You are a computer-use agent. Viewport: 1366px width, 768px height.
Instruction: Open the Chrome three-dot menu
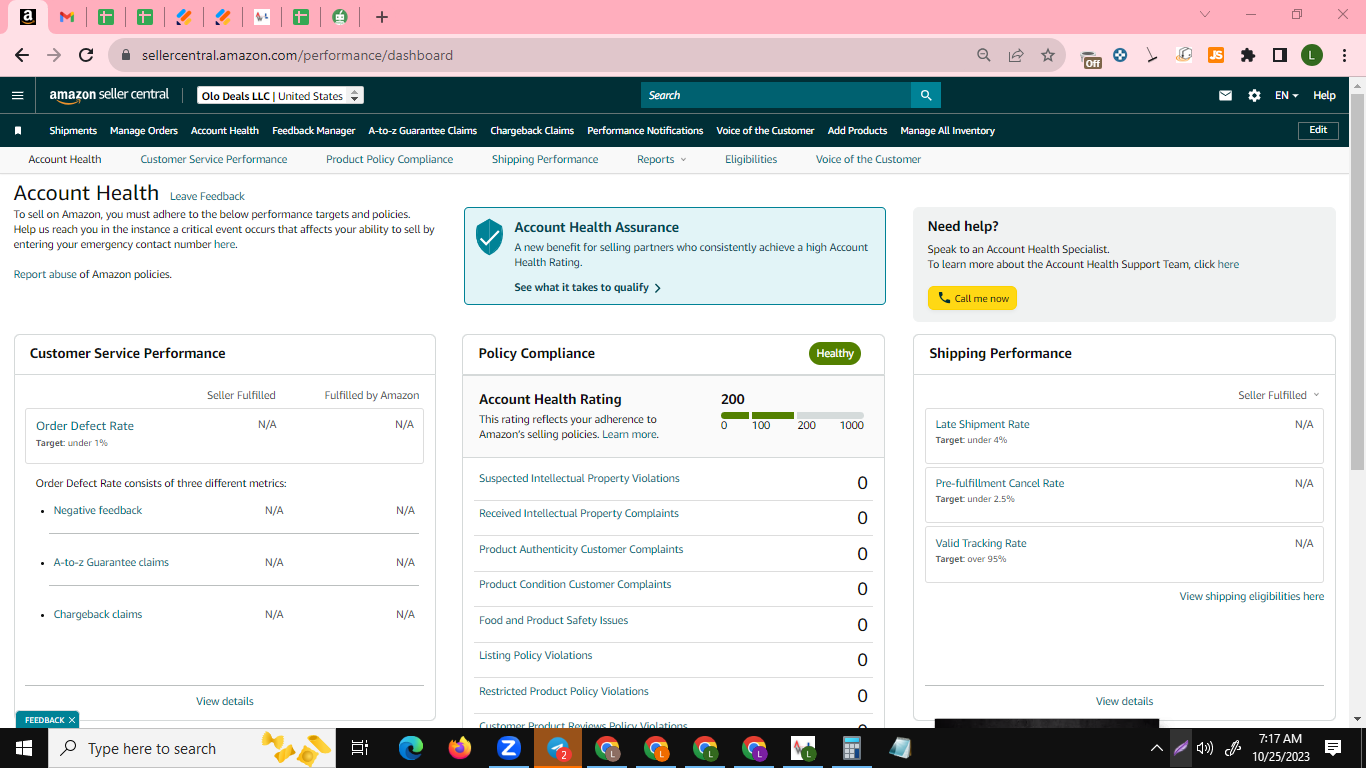pos(1343,55)
